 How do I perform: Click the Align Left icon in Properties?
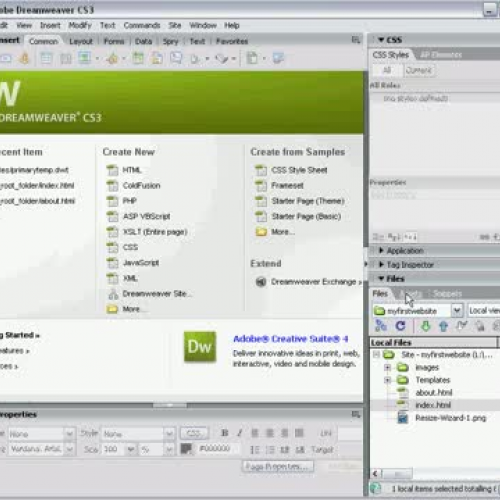[255, 433]
